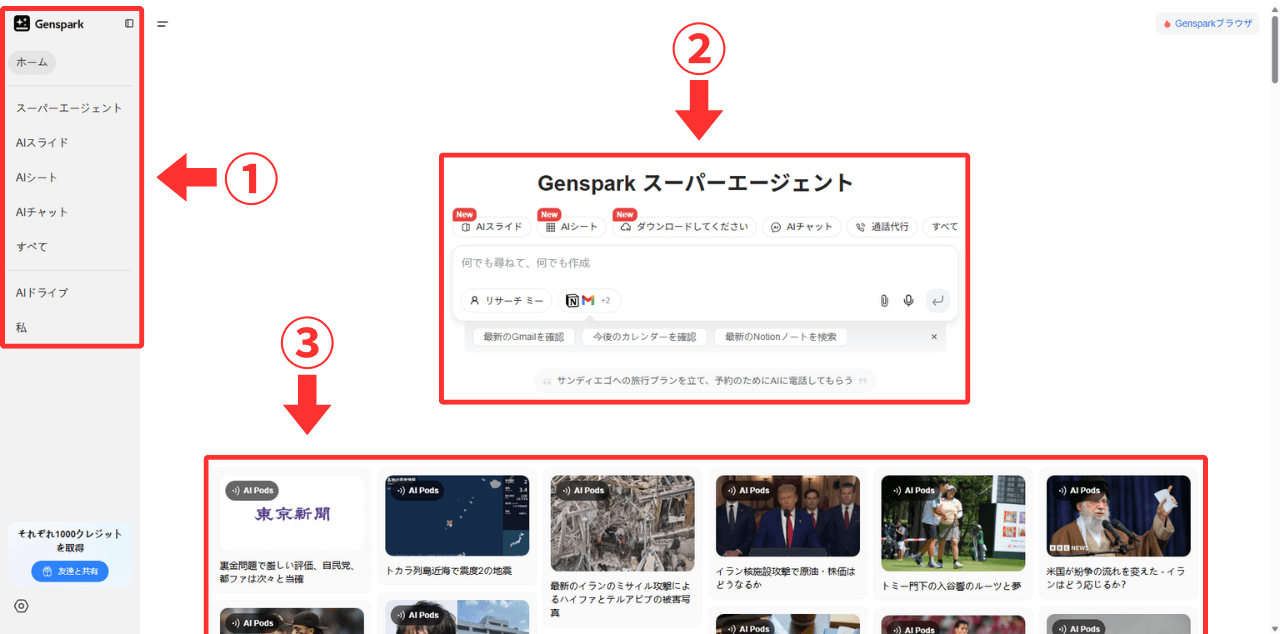Open スーパーエージェント in the sidebar
This screenshot has width=1280, height=634.
pyautogui.click(x=69, y=108)
